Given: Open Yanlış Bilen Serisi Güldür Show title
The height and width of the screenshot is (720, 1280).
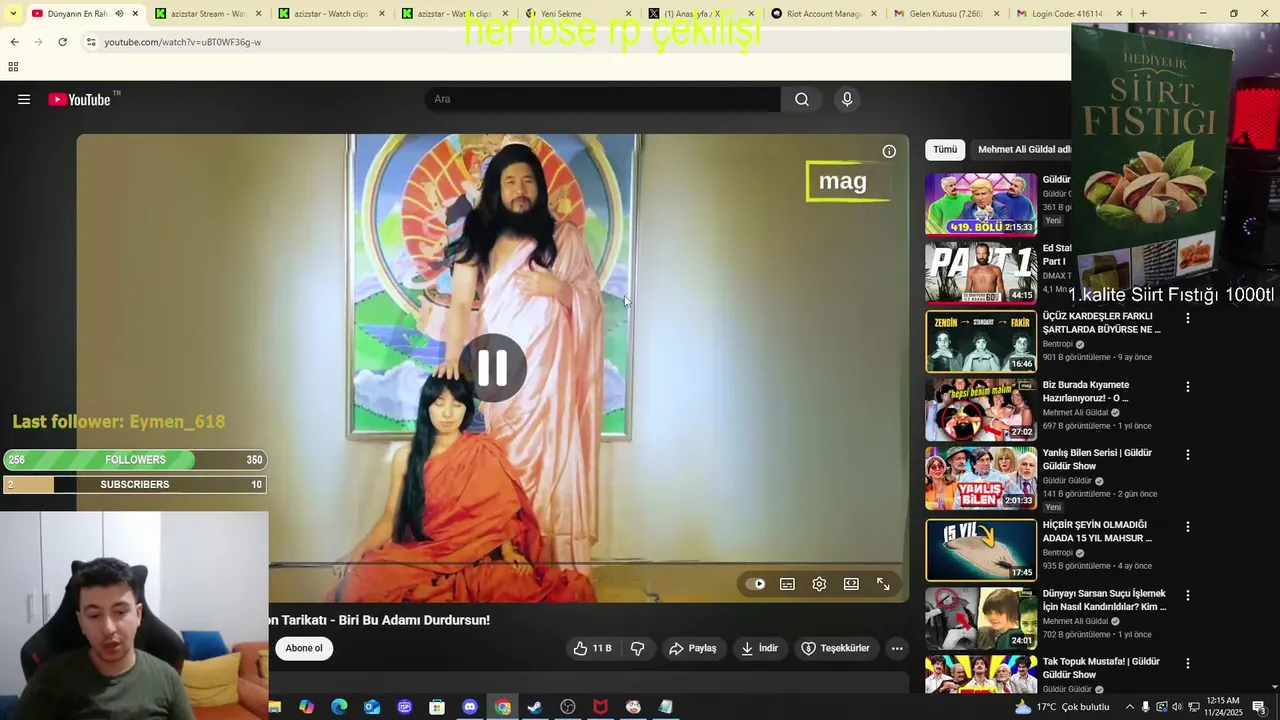Looking at the screenshot, I should (1097, 459).
